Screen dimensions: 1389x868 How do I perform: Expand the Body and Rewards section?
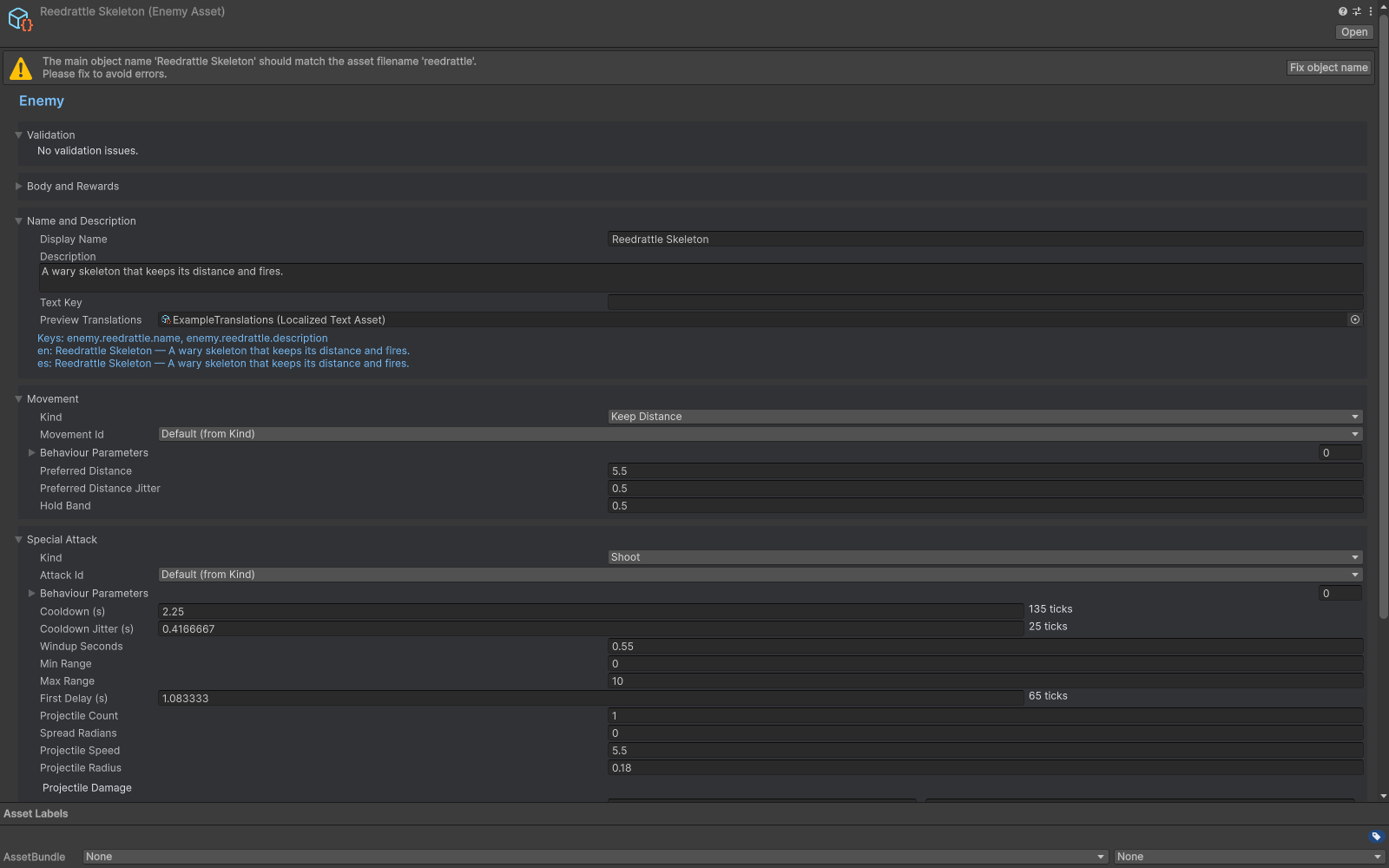pos(18,187)
